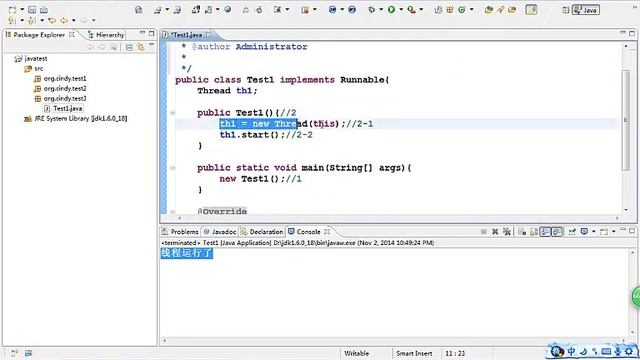Screen dimensions: 640x360
Task: Click the Last Edit Location icon
Action: tap(52, 20)
